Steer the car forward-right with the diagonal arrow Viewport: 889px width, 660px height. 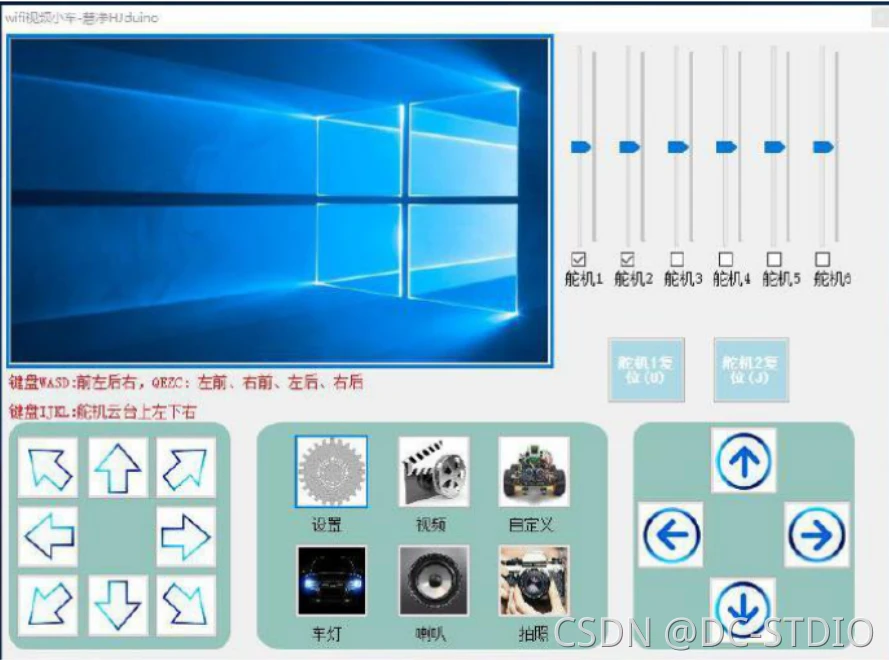(186, 468)
